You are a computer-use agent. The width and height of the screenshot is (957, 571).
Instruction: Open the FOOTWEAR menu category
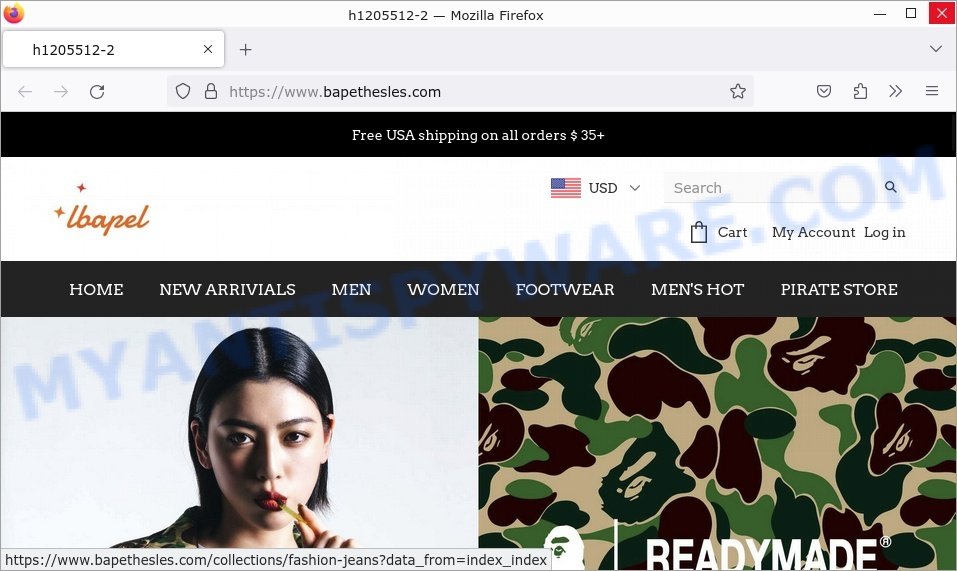point(565,289)
